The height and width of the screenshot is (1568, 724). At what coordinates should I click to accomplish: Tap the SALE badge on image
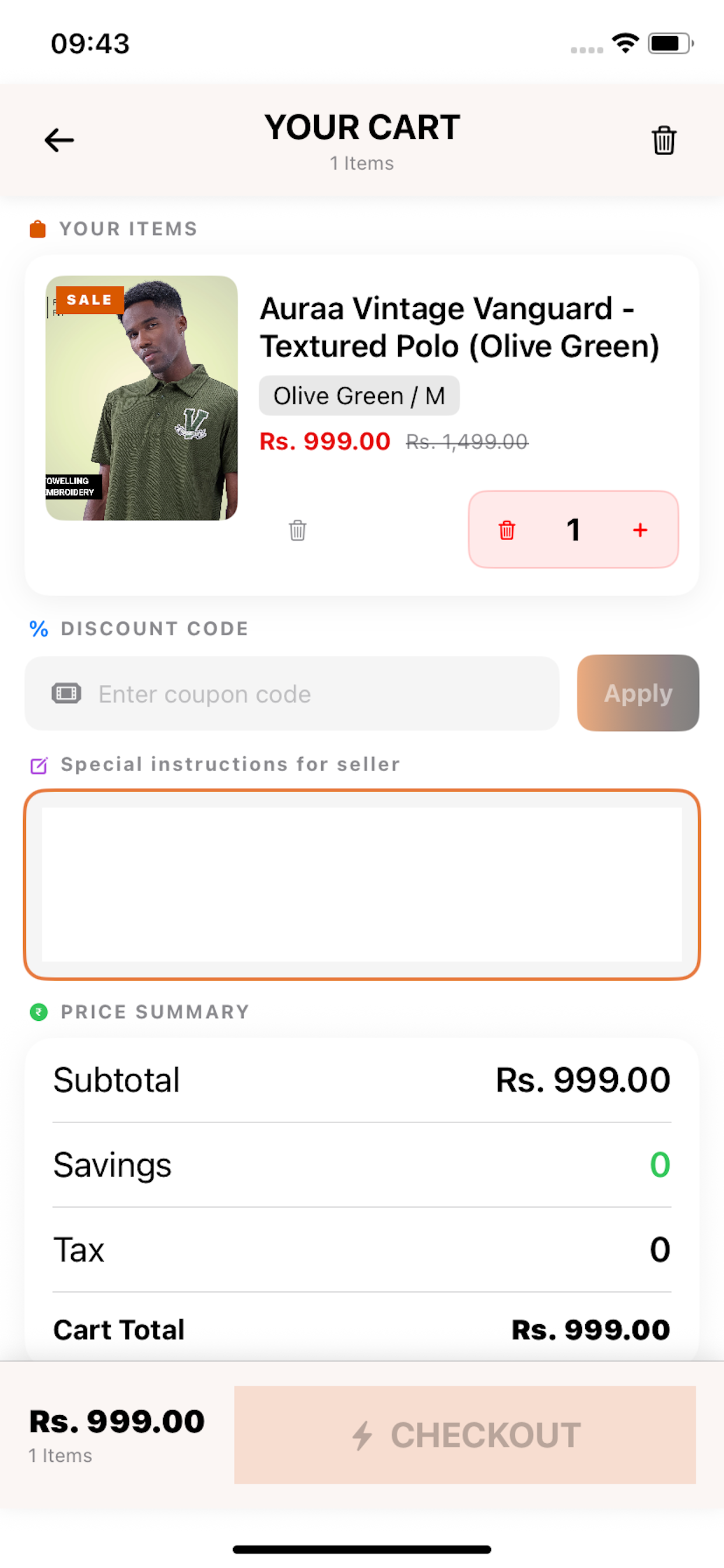[x=89, y=300]
